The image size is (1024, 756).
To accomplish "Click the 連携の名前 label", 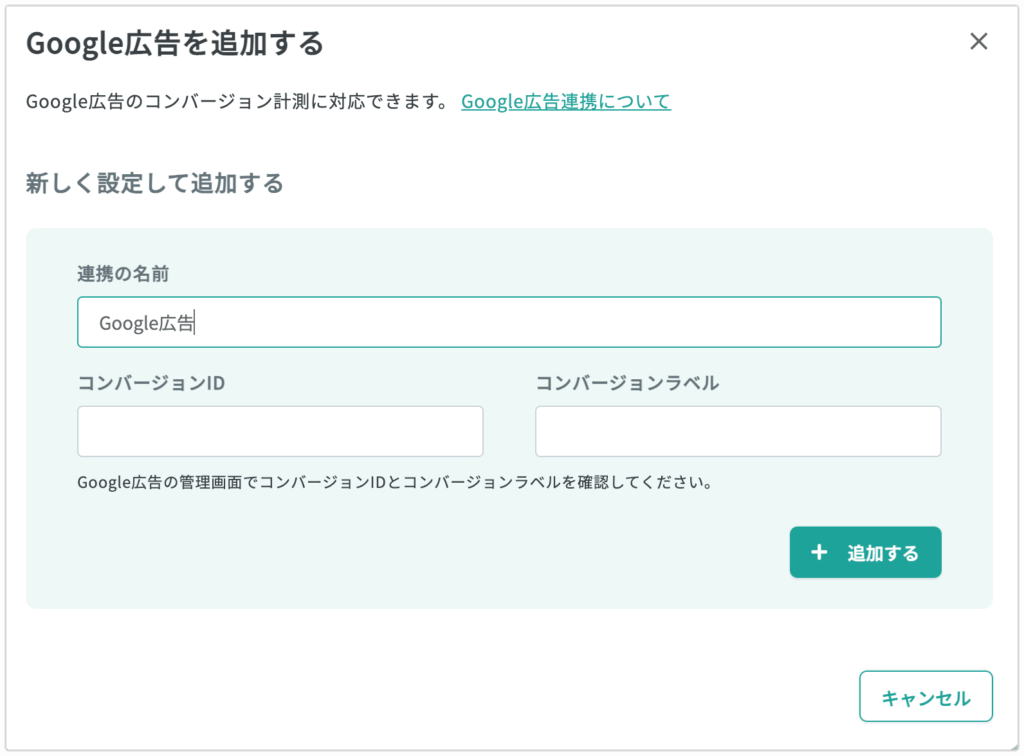I will (123, 274).
